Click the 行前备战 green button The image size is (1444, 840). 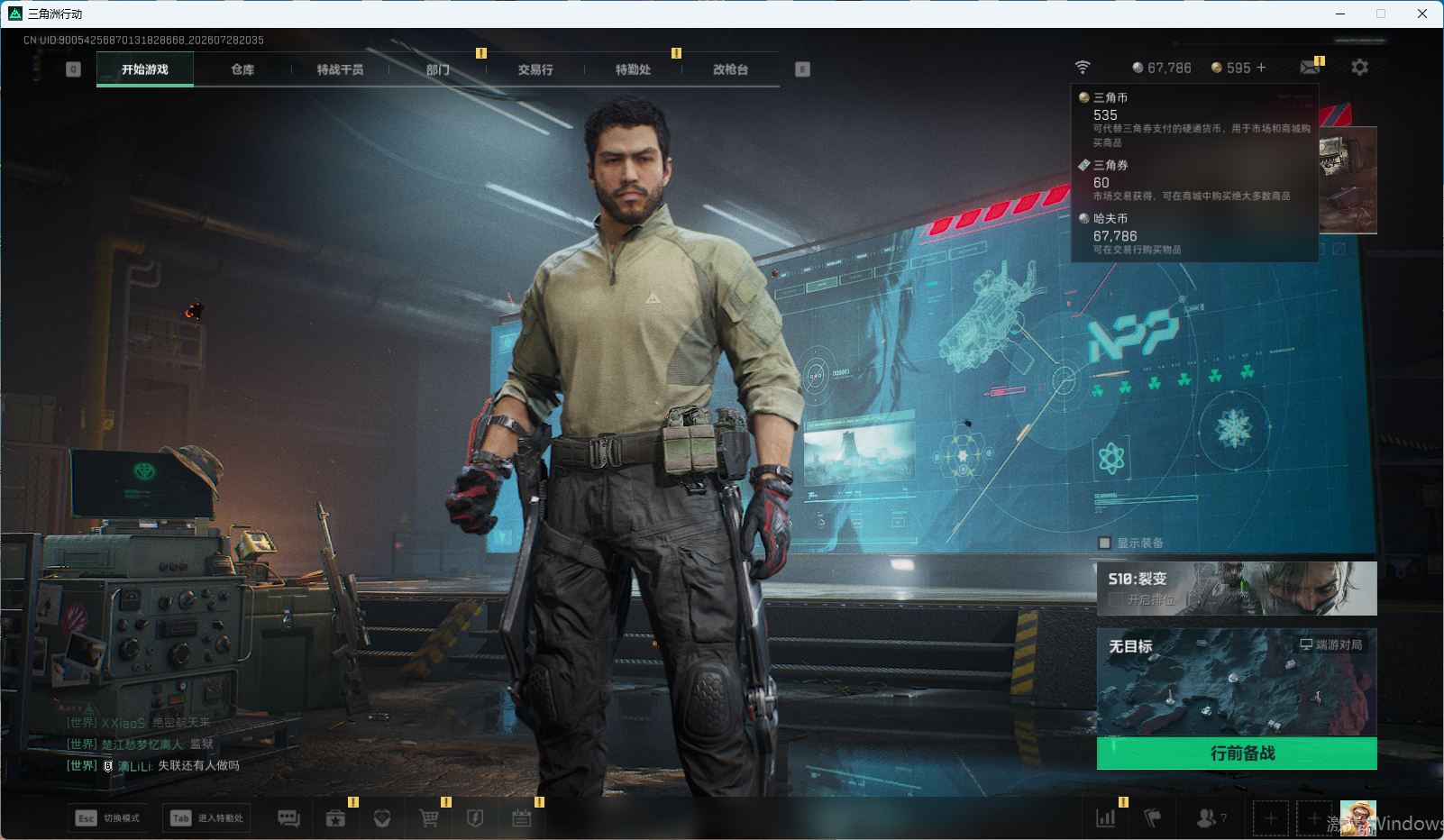click(x=1237, y=753)
